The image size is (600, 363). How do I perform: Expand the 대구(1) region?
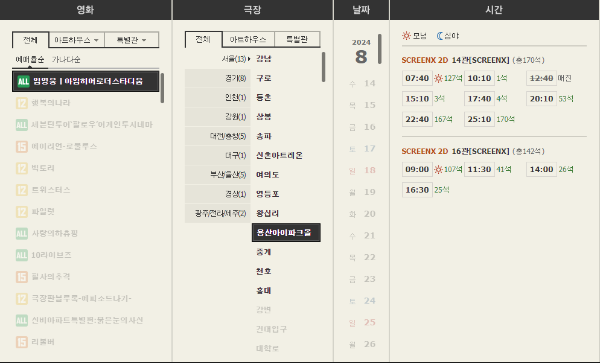pos(218,155)
